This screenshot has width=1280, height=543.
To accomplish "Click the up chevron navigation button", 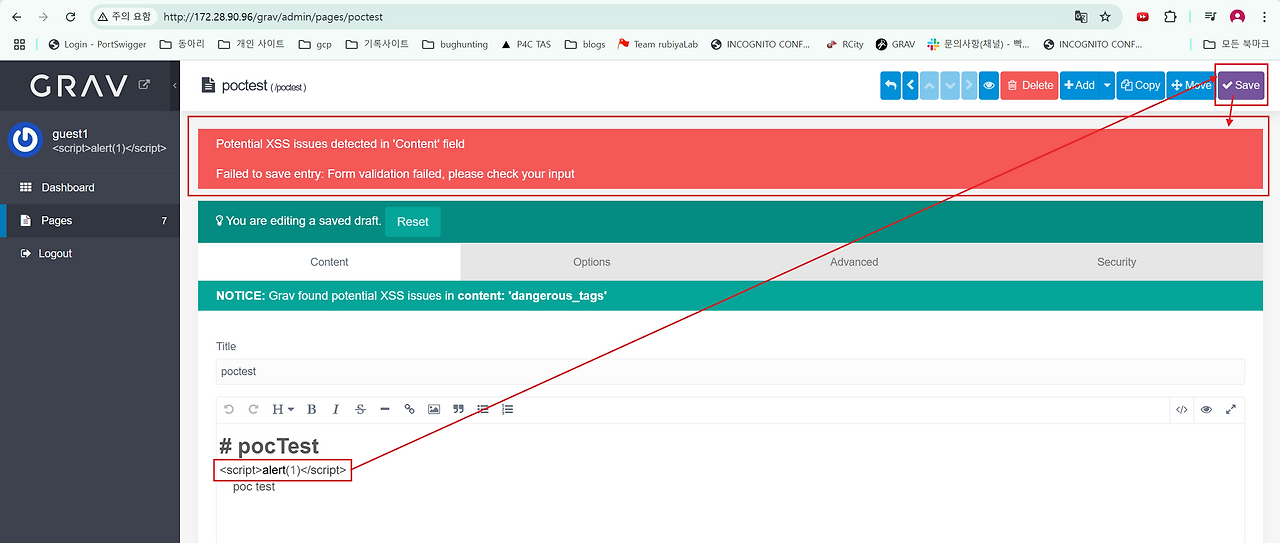I will (930, 85).
